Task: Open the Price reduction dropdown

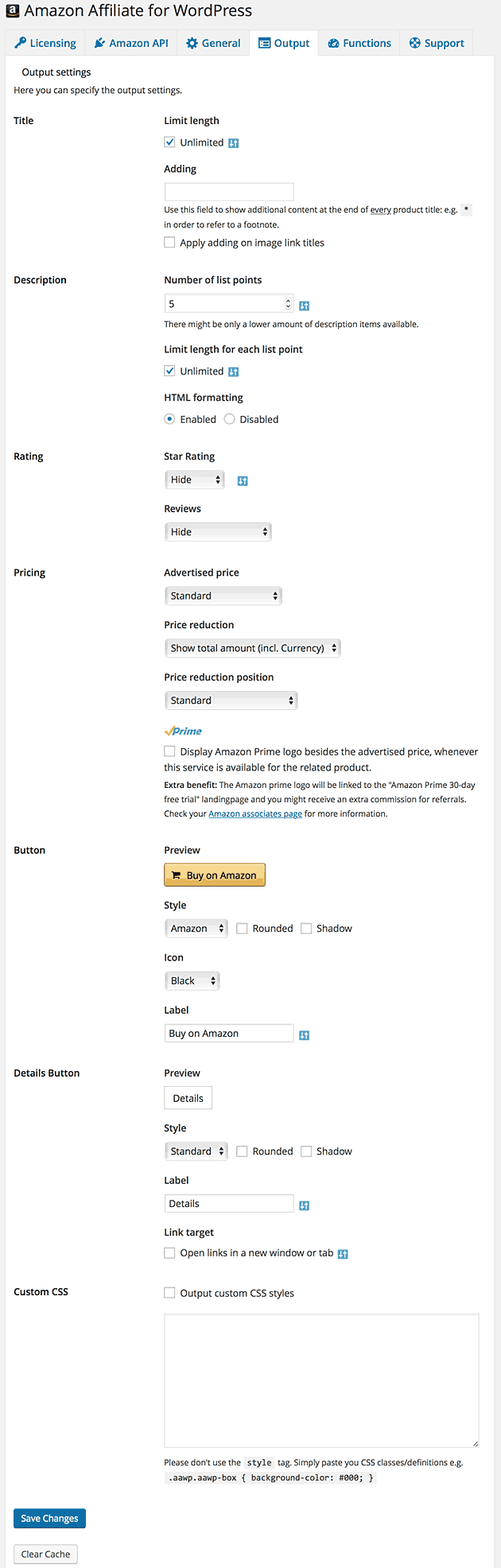Action: [253, 648]
